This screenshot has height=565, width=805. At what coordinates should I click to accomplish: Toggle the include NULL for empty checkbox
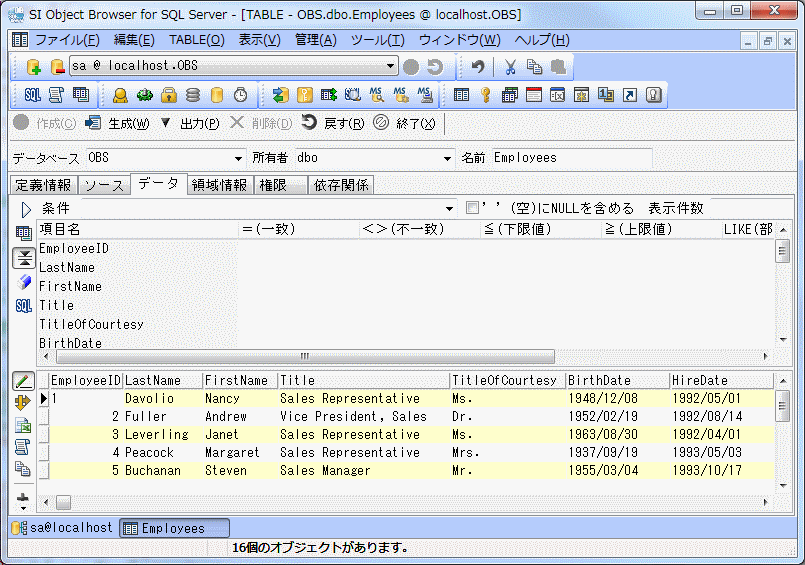pyautogui.click(x=473, y=208)
